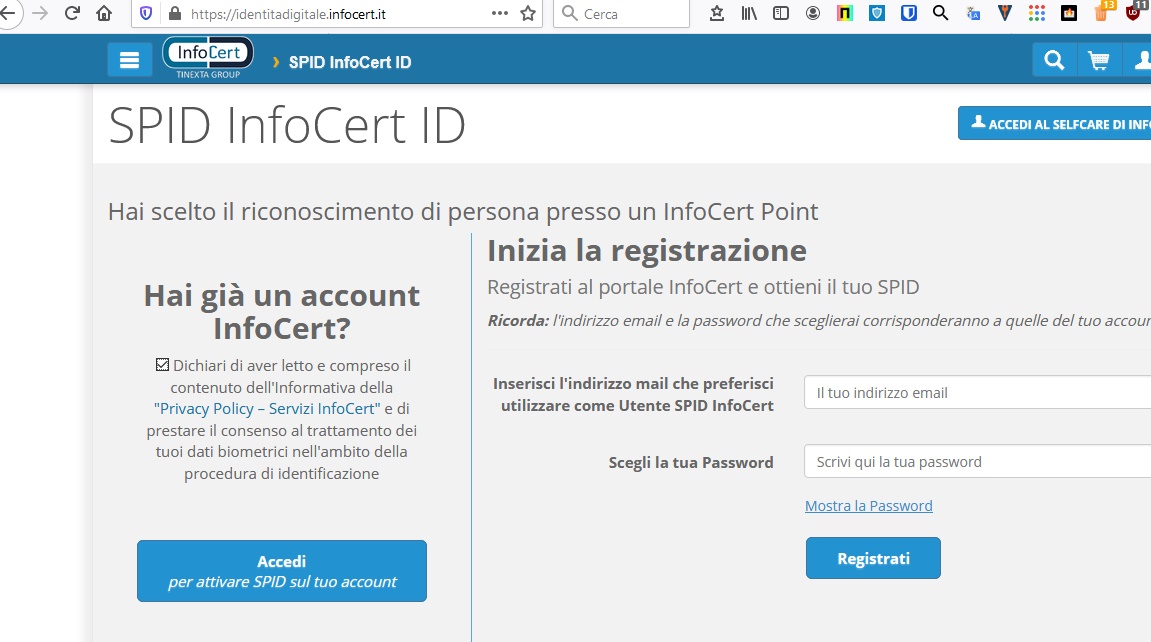Reload the current page
Image resolution: width=1151 pixels, height=642 pixels.
pyautogui.click(x=72, y=13)
